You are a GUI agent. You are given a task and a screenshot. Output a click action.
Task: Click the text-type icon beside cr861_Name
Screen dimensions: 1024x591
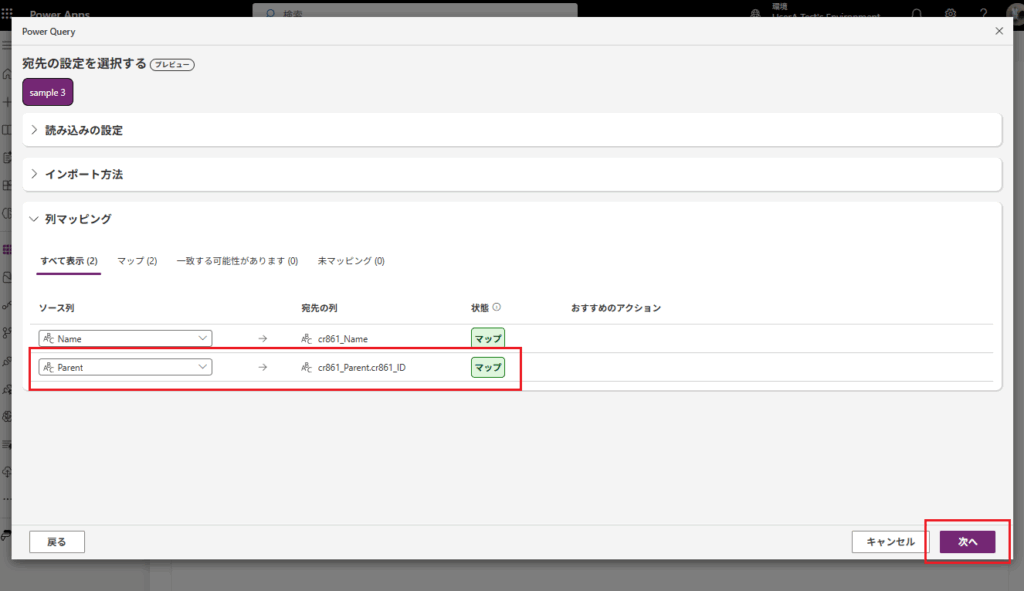click(x=307, y=339)
